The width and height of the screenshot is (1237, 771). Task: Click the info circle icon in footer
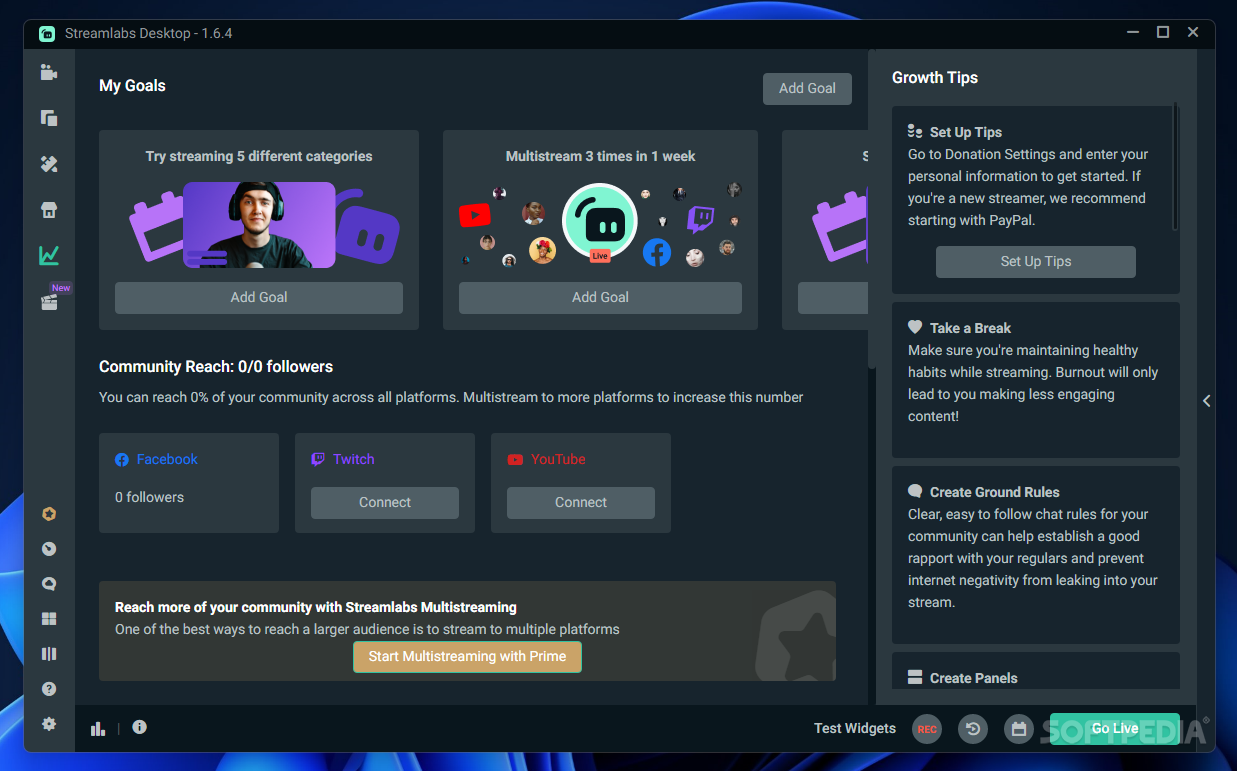139,727
